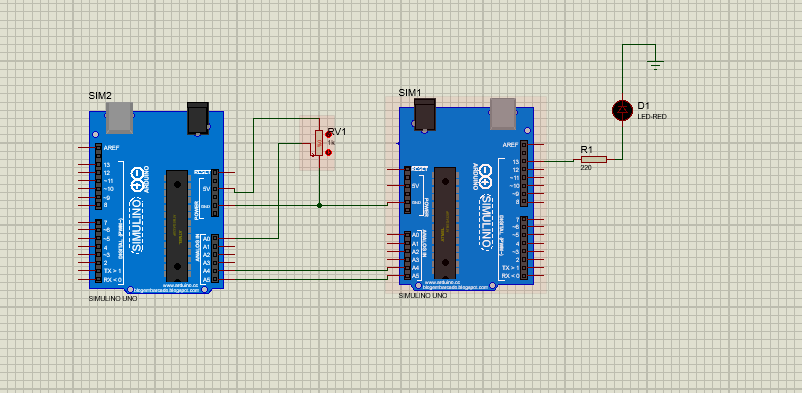Click pin 13 socket on SIM1
This screenshot has width=802, height=393.
(524, 161)
